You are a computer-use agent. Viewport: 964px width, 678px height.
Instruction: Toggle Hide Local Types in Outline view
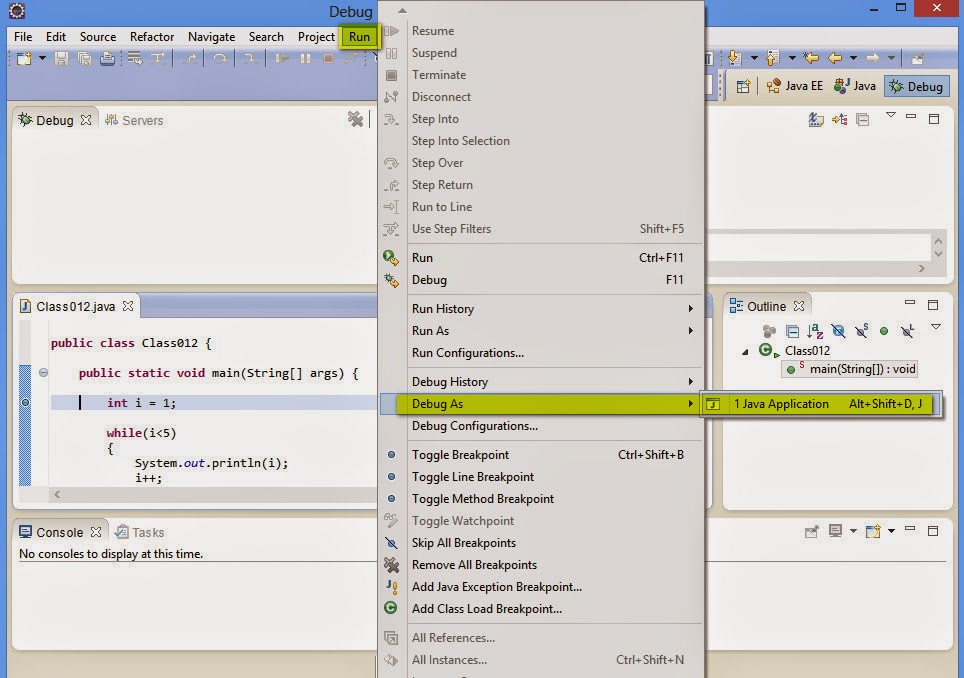pos(905,332)
